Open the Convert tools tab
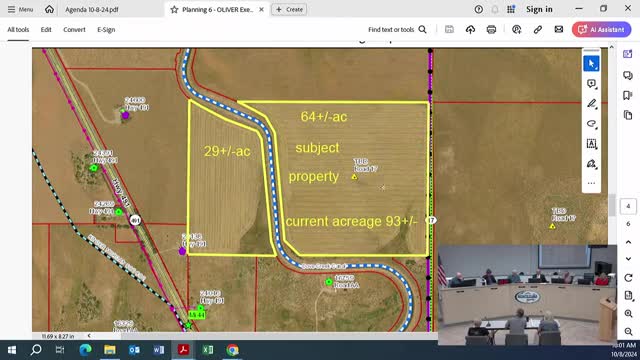The width and height of the screenshot is (640, 360). point(74,30)
